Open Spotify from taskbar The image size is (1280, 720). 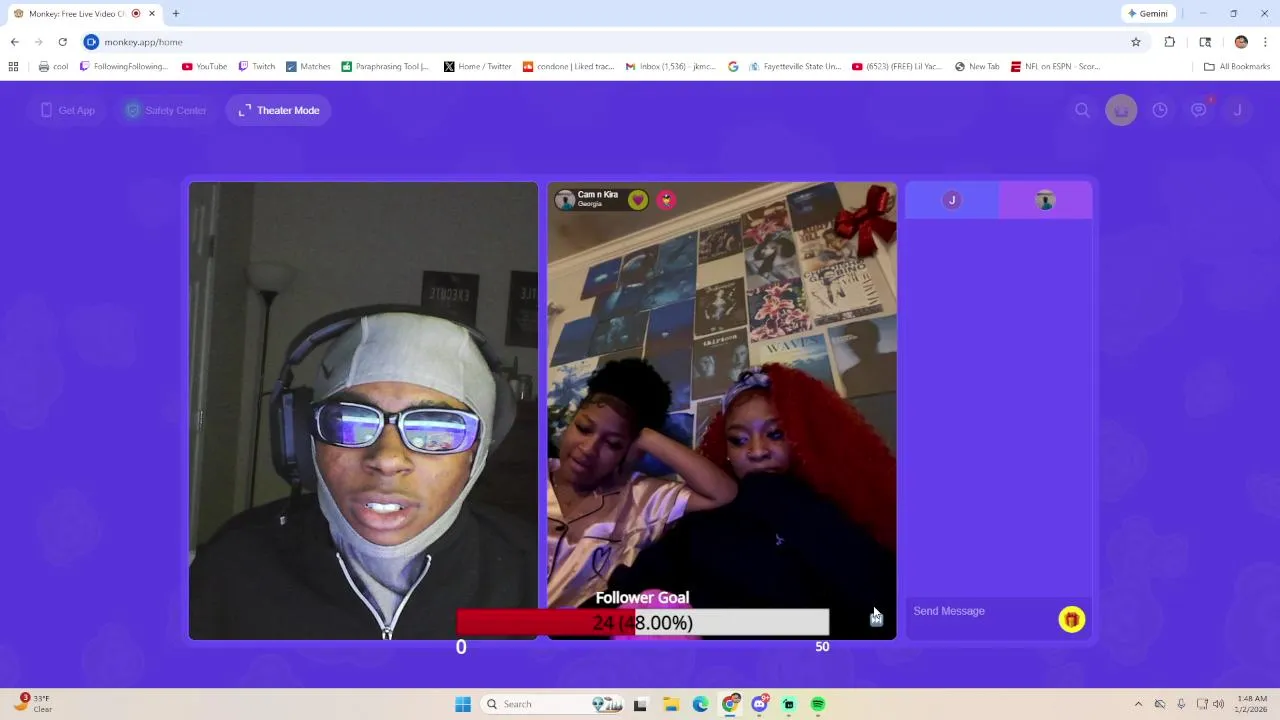pos(818,704)
